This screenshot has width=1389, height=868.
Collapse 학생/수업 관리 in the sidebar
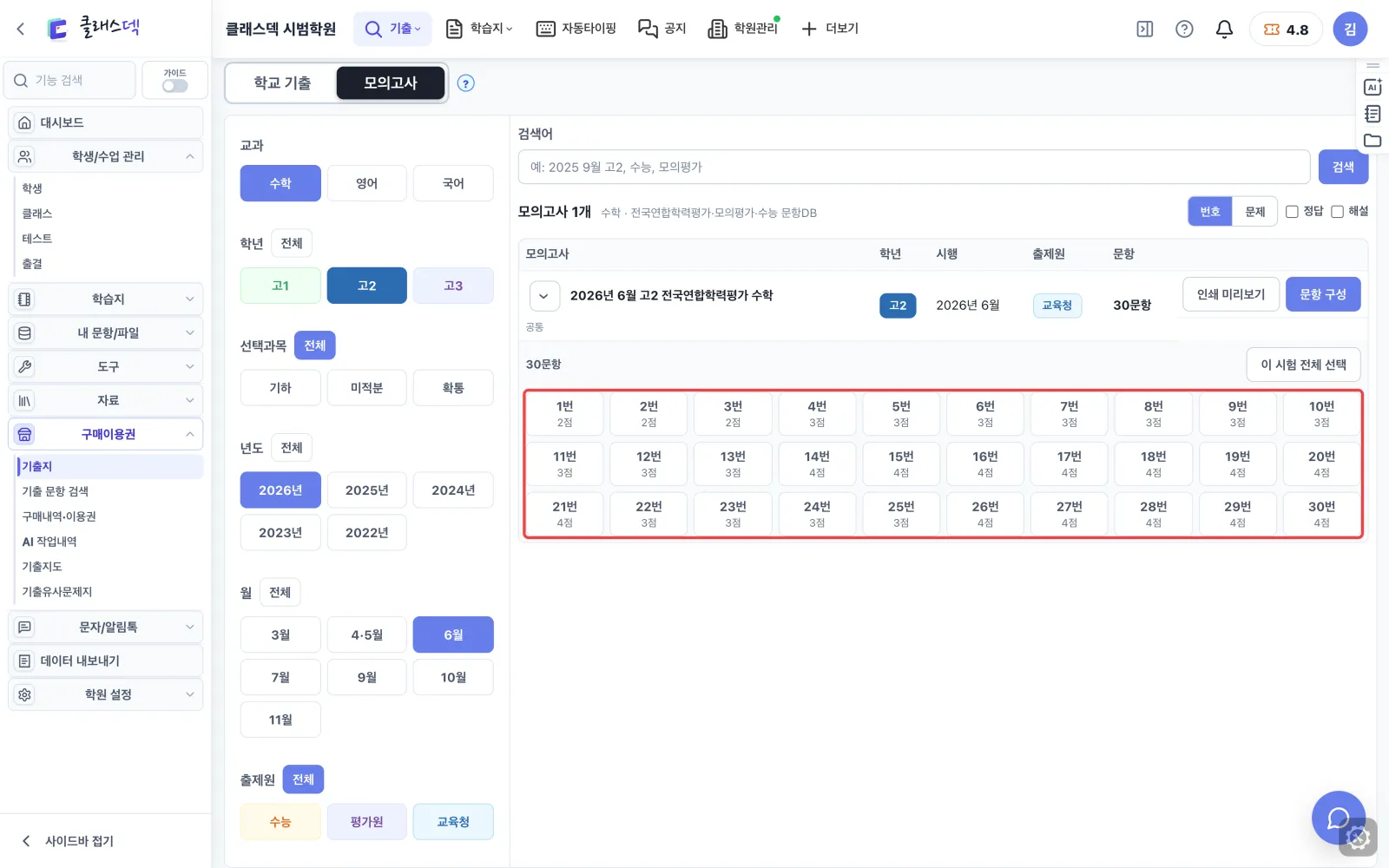(x=105, y=156)
